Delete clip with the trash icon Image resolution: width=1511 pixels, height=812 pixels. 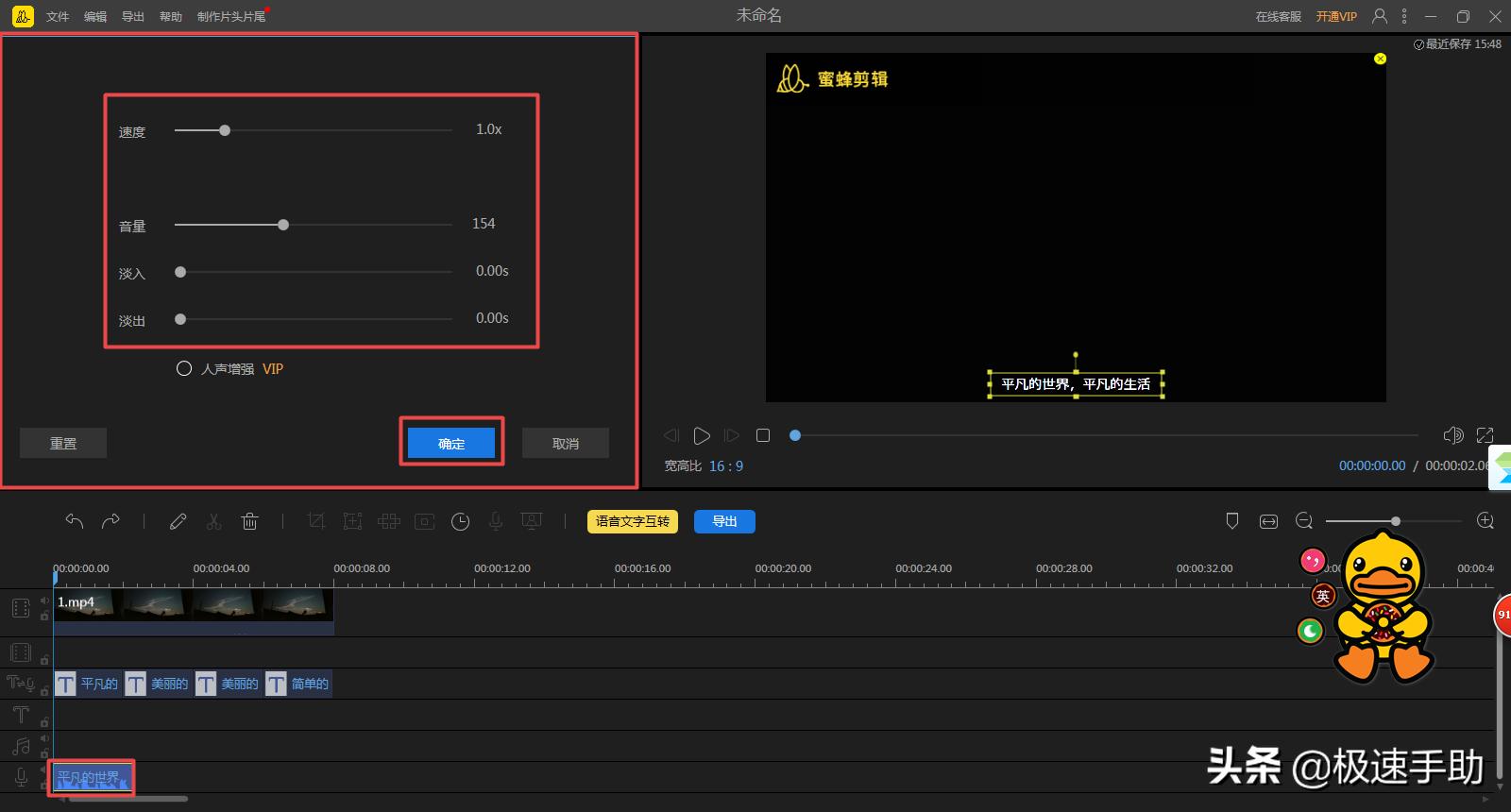point(249,521)
